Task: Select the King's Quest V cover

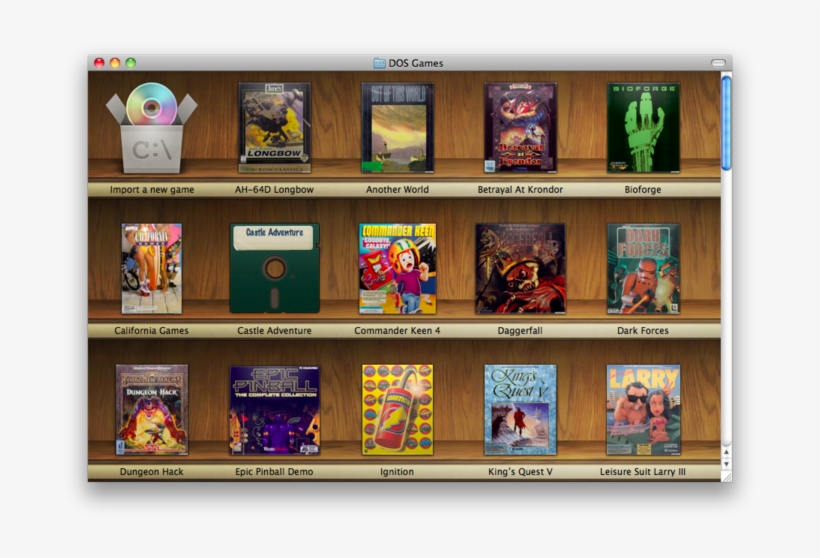Action: (x=520, y=410)
